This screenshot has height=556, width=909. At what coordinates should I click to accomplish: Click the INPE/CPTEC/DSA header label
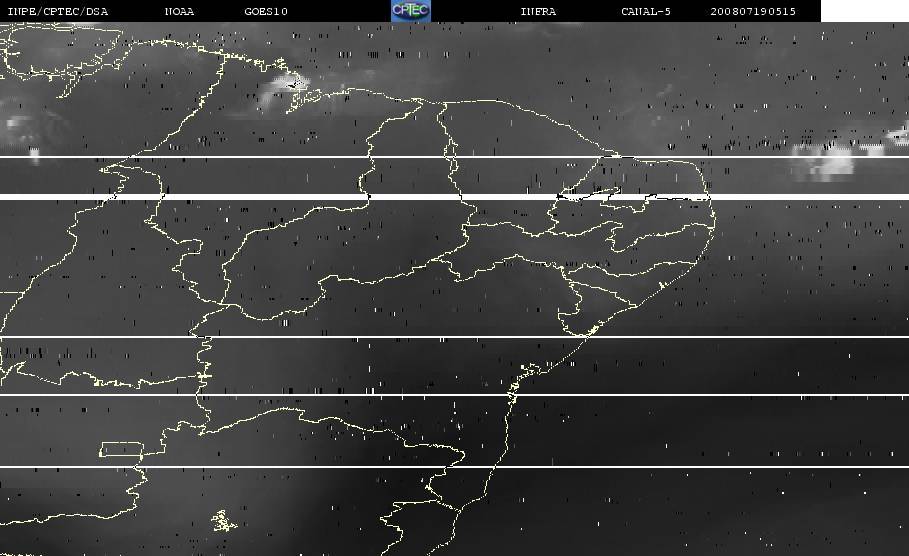tap(58, 12)
